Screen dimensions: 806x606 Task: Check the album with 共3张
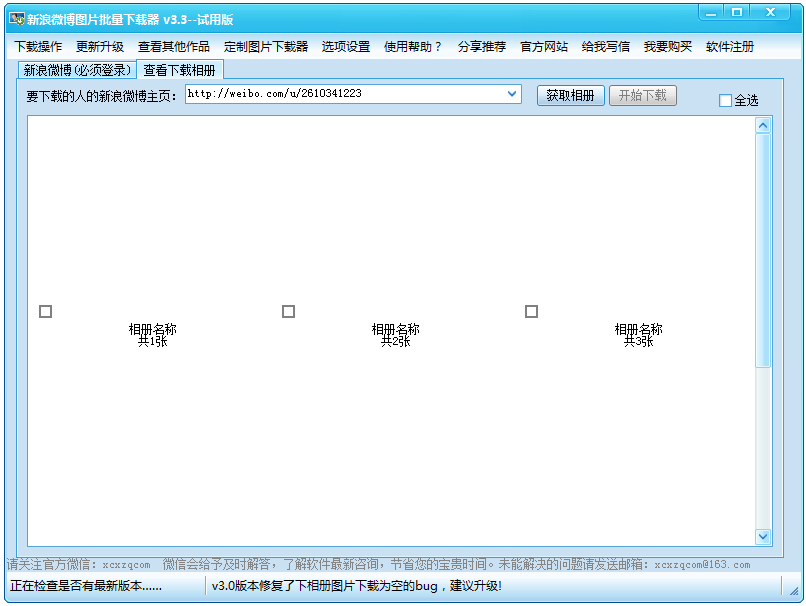coord(532,311)
